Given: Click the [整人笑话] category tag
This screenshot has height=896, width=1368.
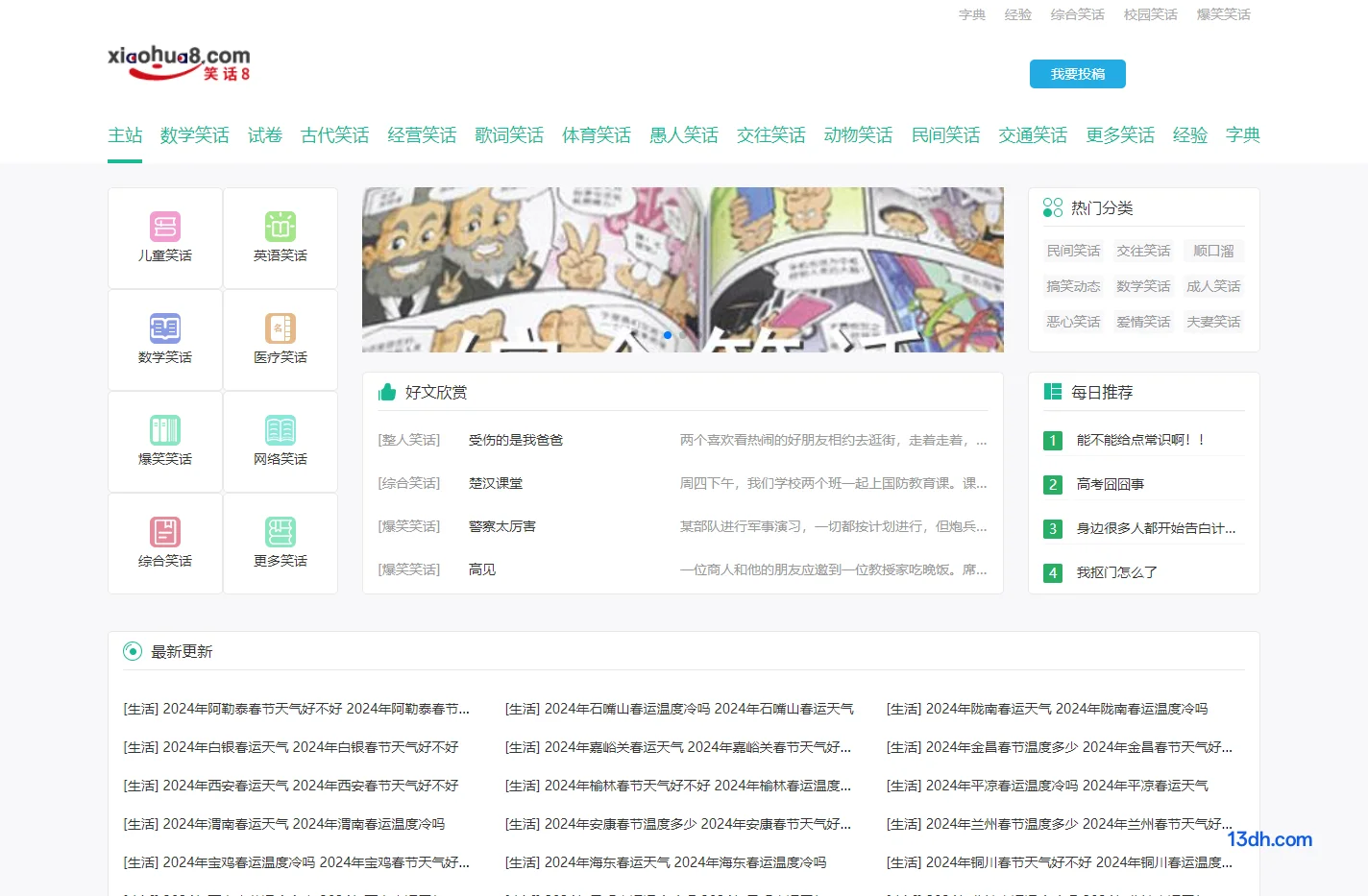Looking at the screenshot, I should coord(409,440).
